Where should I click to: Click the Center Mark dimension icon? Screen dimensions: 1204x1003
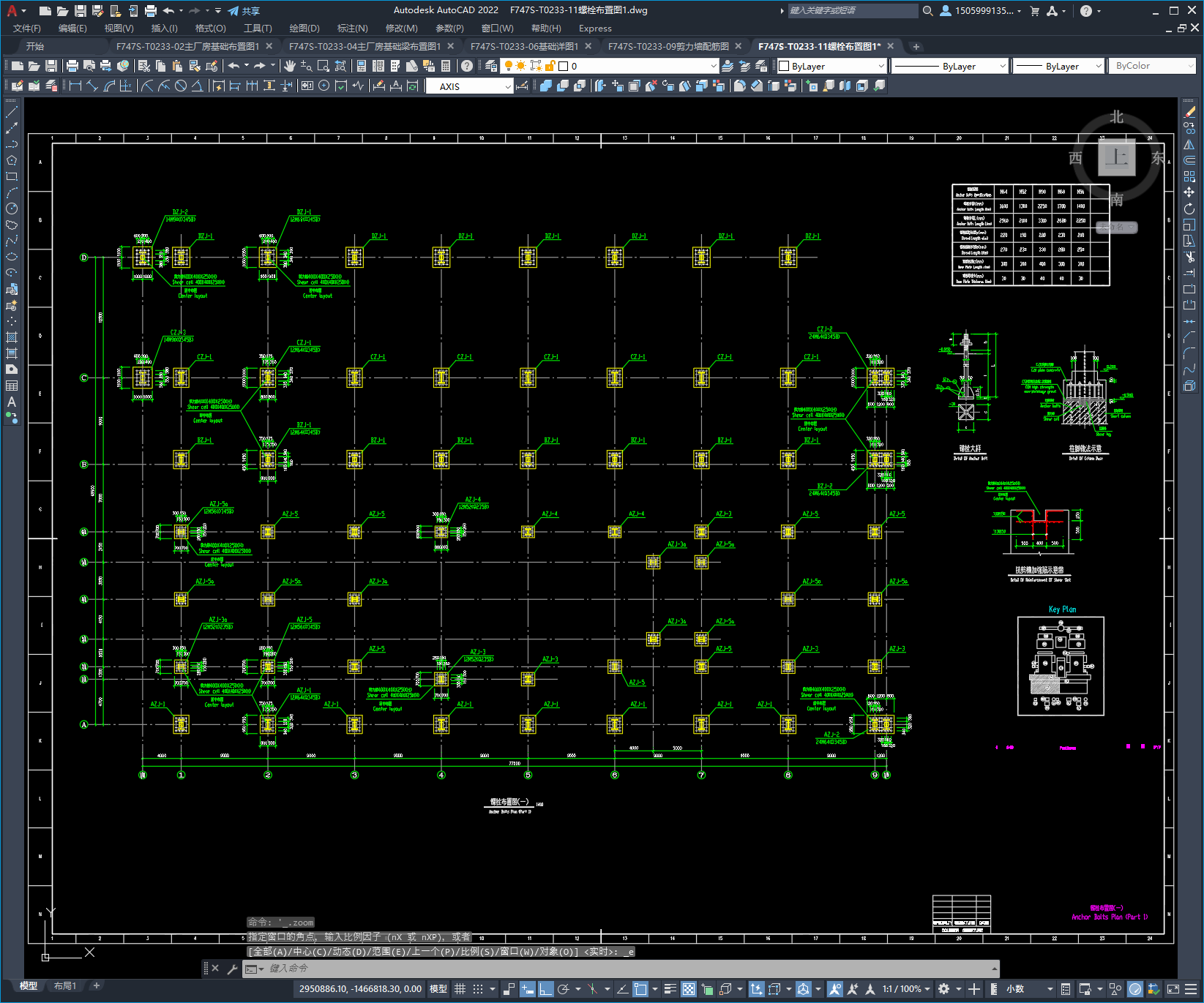click(x=324, y=86)
